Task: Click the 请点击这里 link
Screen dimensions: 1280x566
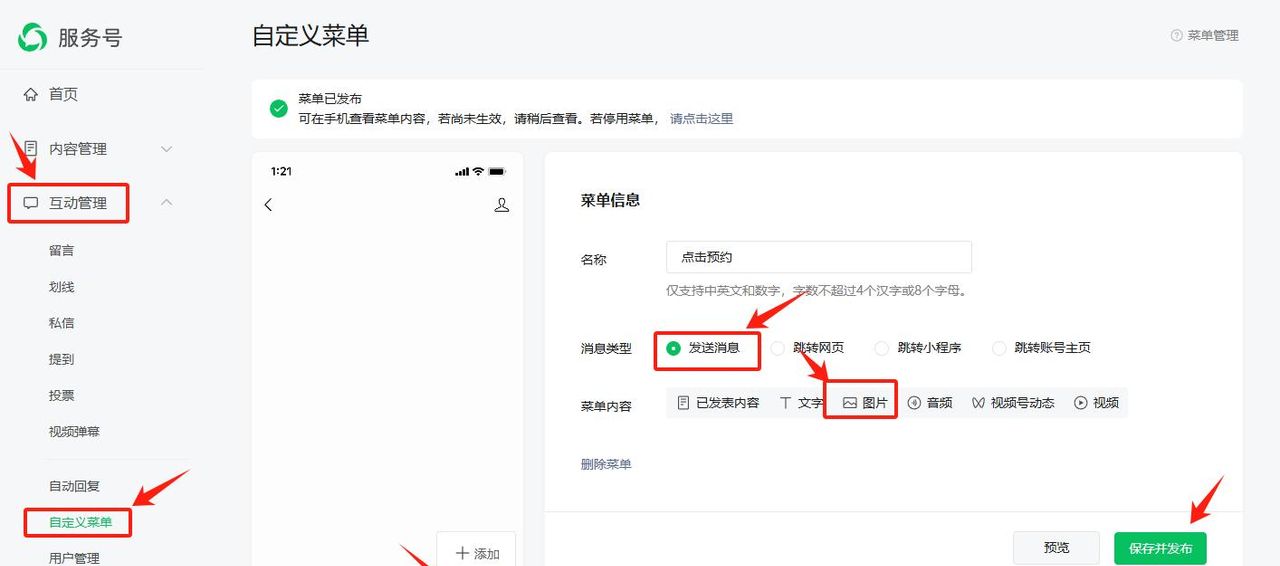Action: point(701,118)
